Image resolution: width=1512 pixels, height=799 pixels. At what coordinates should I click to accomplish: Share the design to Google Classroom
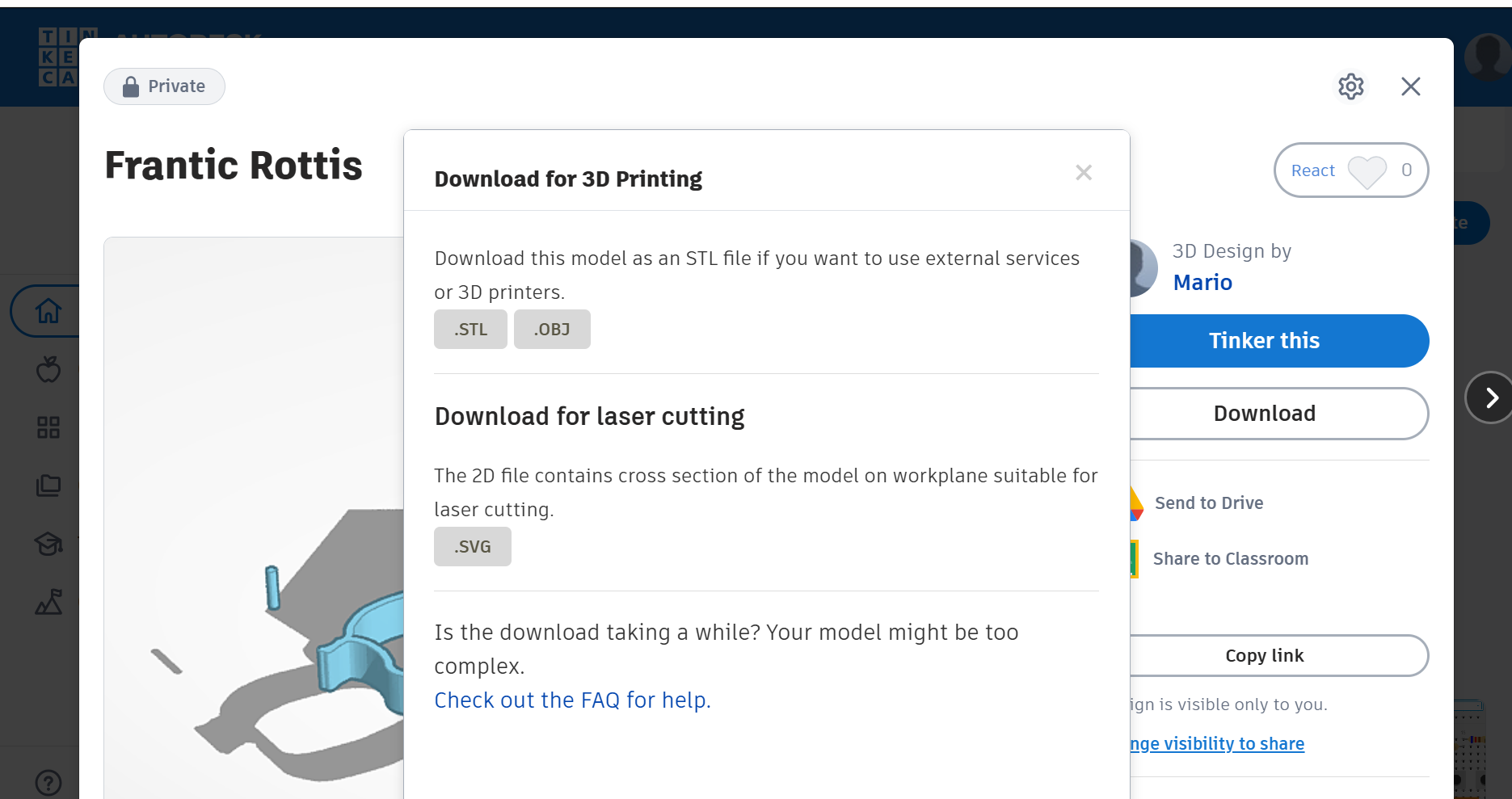(x=1219, y=559)
